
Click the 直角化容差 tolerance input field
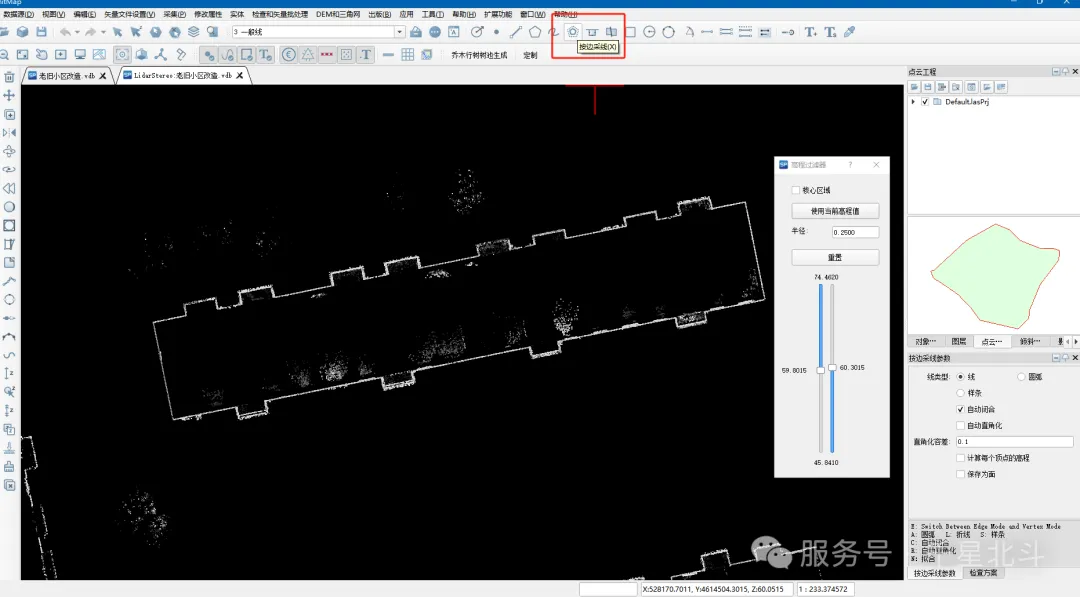[1014, 441]
